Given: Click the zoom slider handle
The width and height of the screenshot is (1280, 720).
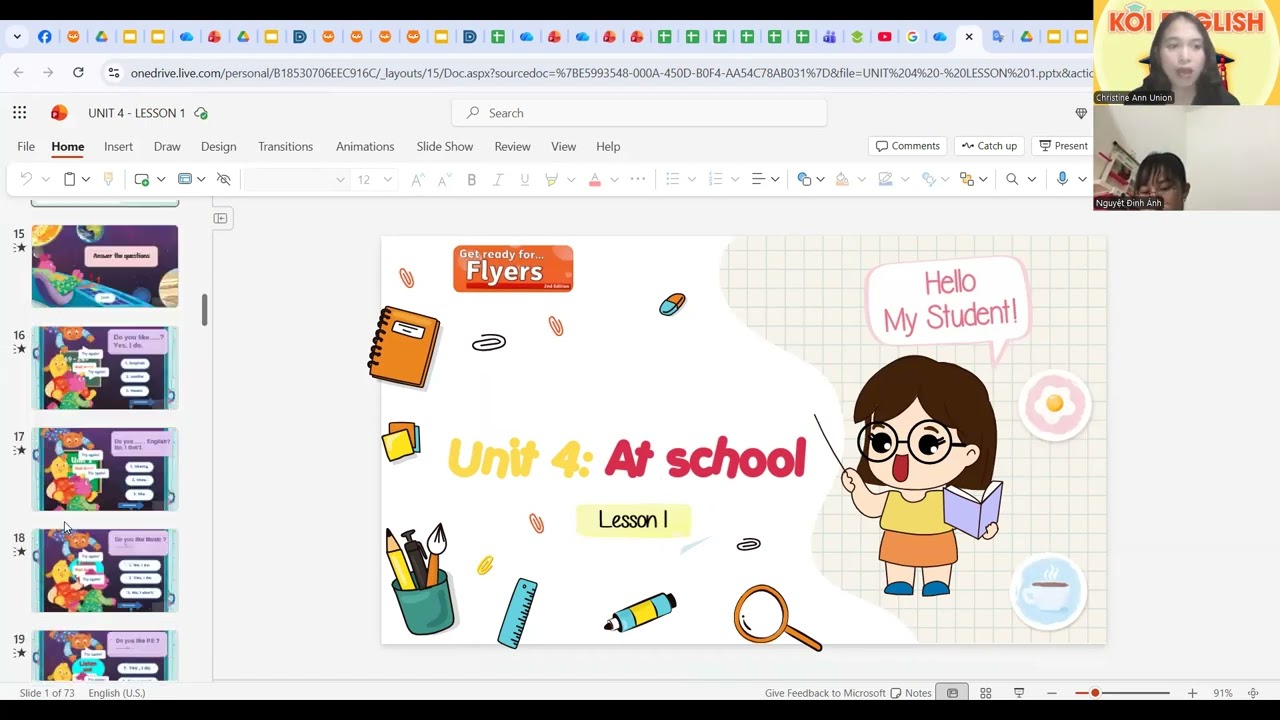Looking at the screenshot, I should [1095, 693].
